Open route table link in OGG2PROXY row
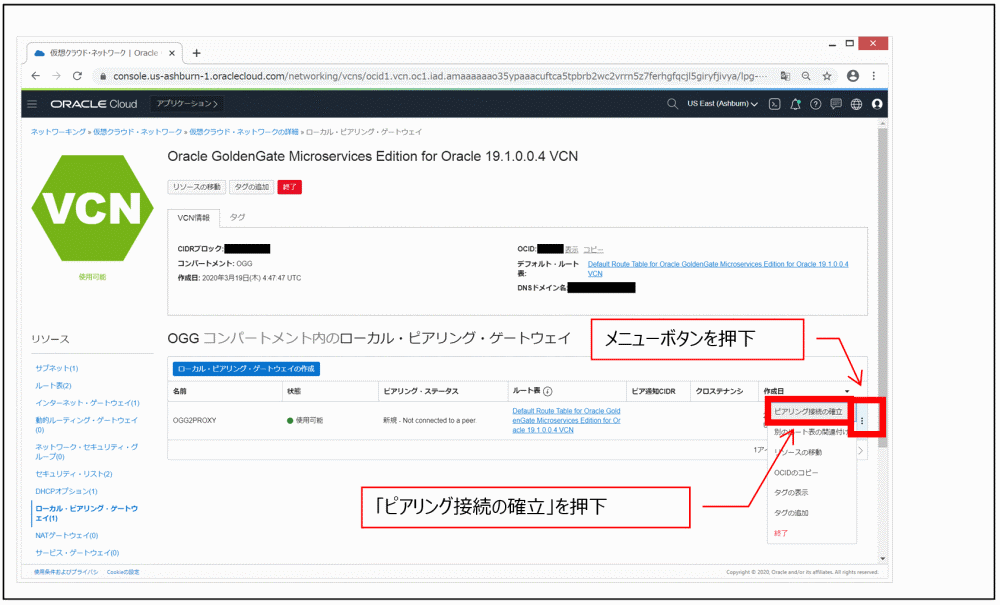This screenshot has width=1000, height=605. pos(566,420)
